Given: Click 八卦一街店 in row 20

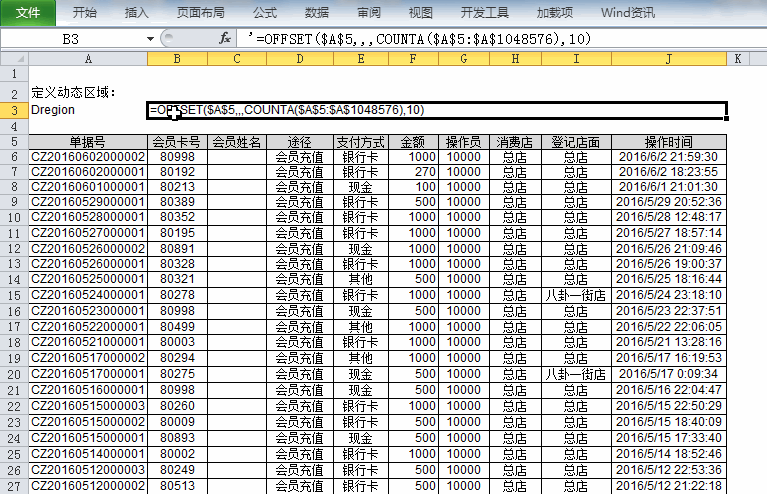Looking at the screenshot, I should pos(576,374).
